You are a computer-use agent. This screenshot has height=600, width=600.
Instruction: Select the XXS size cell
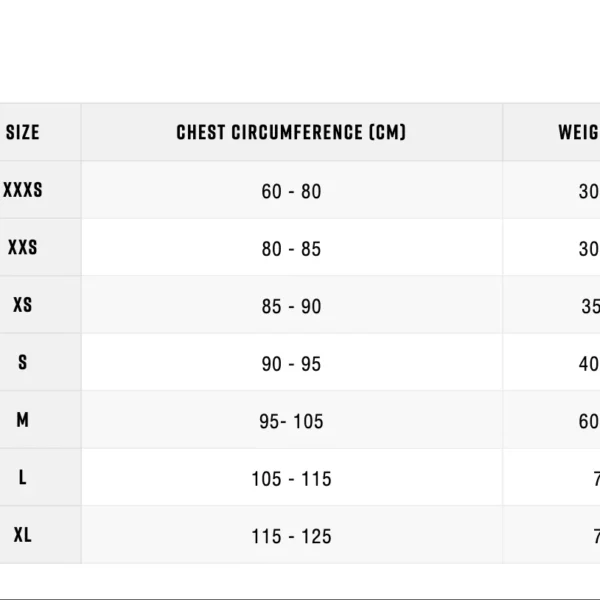tap(23, 248)
